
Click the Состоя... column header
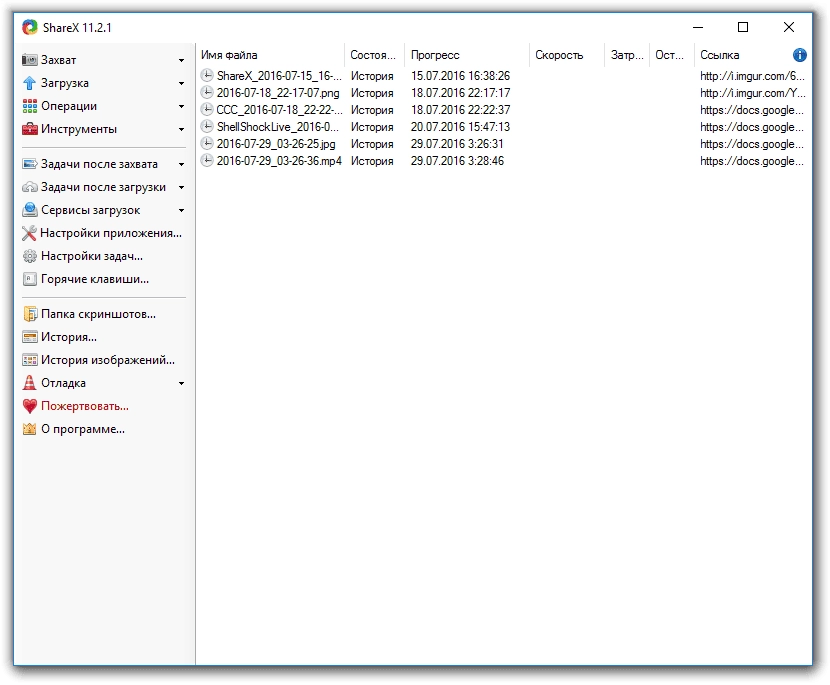[375, 55]
